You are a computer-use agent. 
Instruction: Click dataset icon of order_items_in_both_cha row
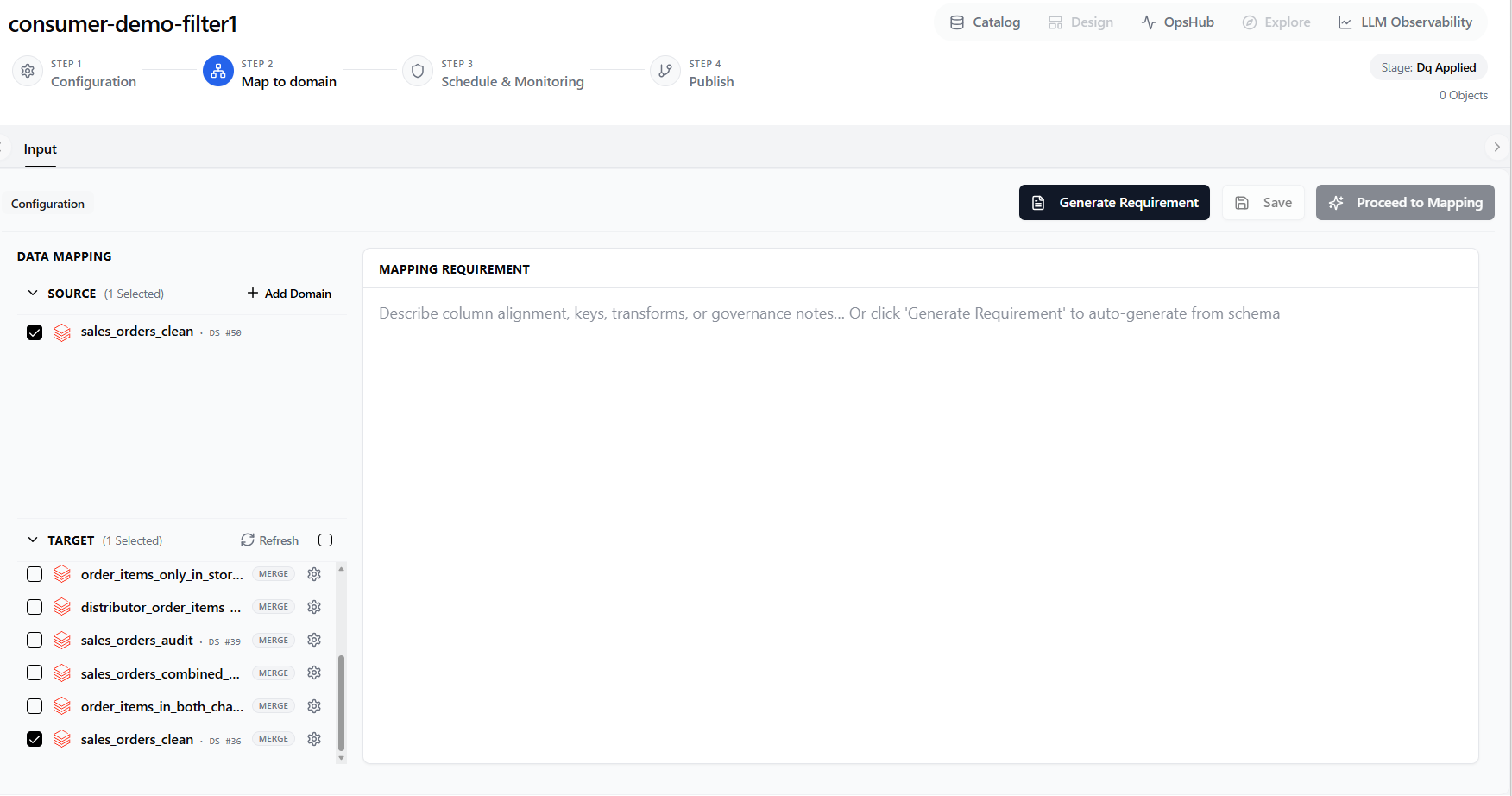62,706
